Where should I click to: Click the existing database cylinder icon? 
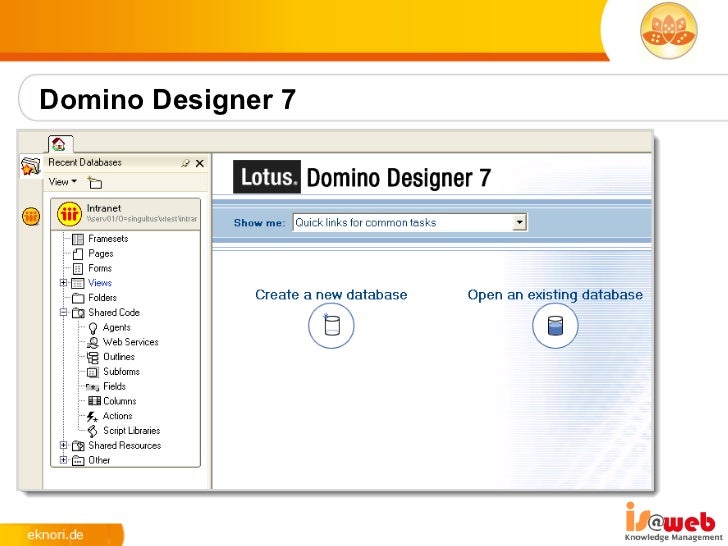555,325
